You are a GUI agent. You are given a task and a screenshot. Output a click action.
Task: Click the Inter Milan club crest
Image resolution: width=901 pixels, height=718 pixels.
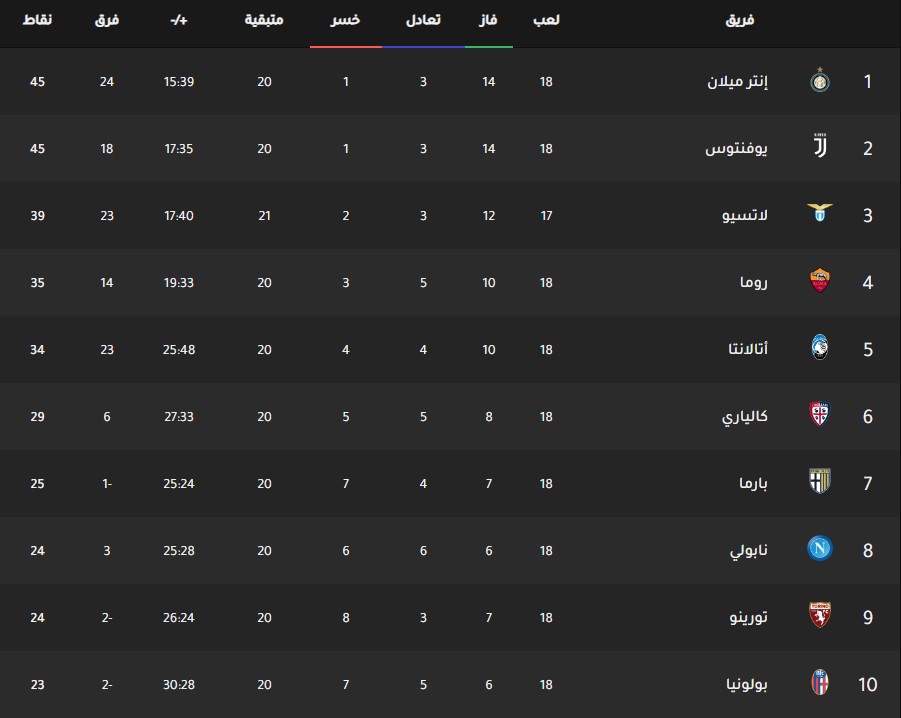coord(820,81)
